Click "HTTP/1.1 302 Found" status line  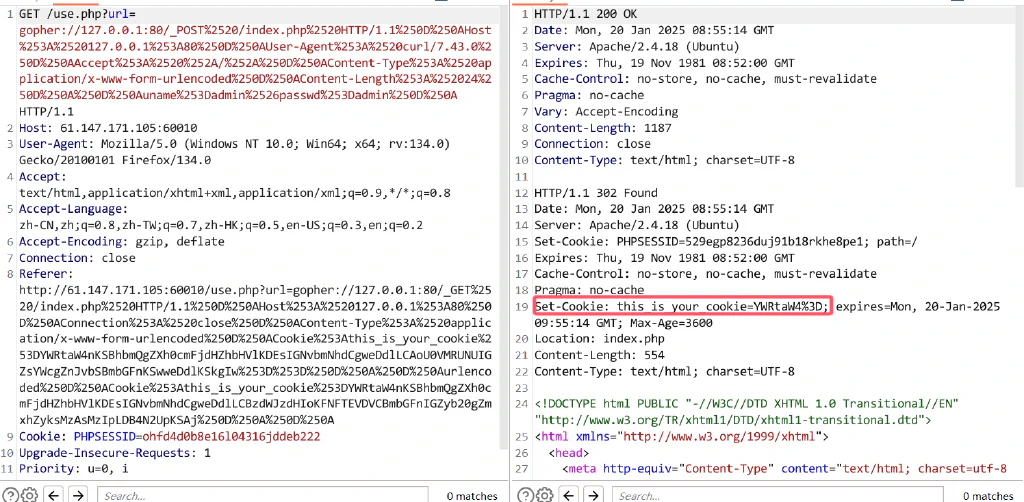coord(596,193)
